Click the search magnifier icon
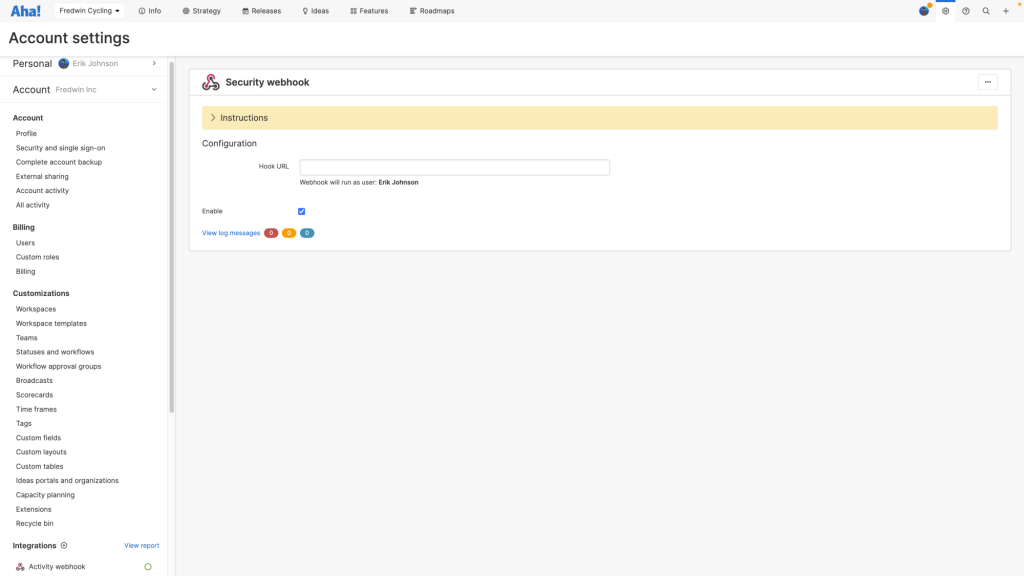Viewport: 1024px width, 576px height. point(986,11)
